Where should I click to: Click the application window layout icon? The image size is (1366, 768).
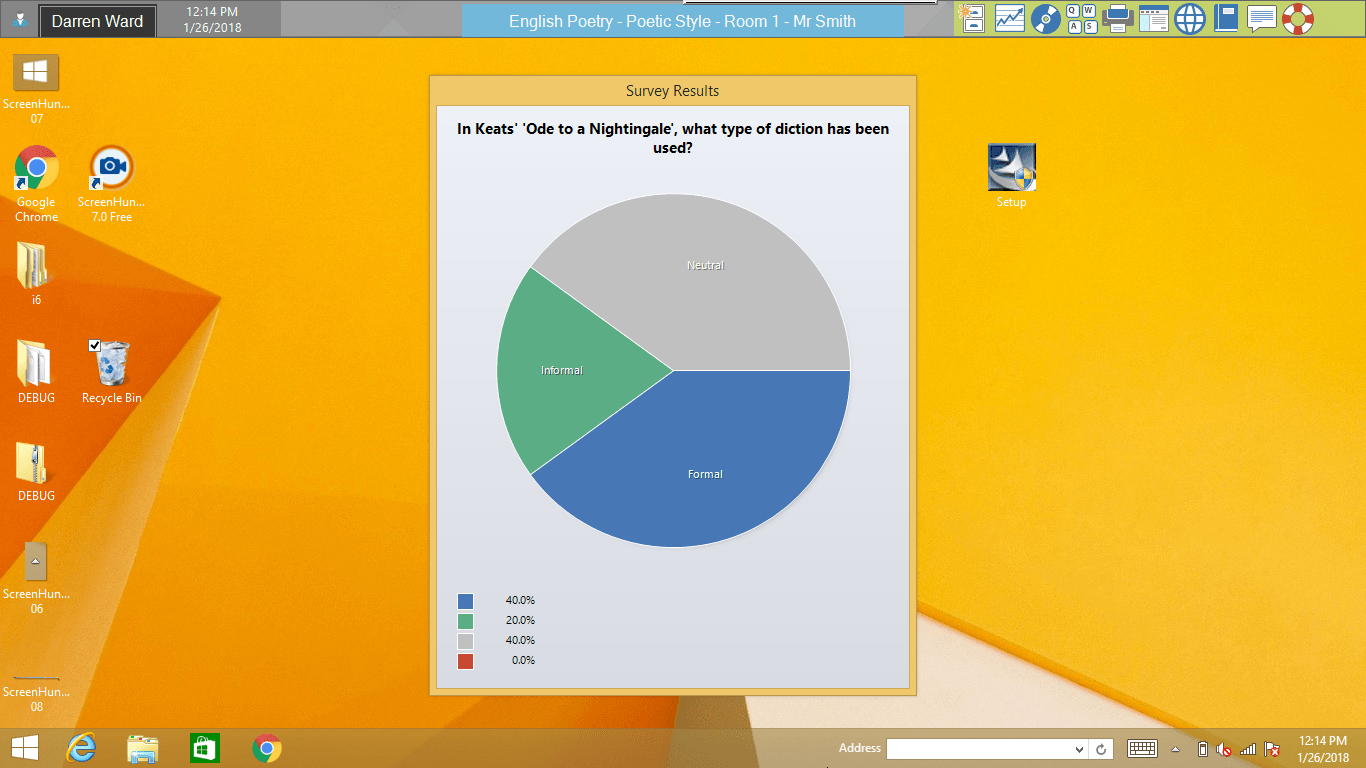tap(1154, 18)
